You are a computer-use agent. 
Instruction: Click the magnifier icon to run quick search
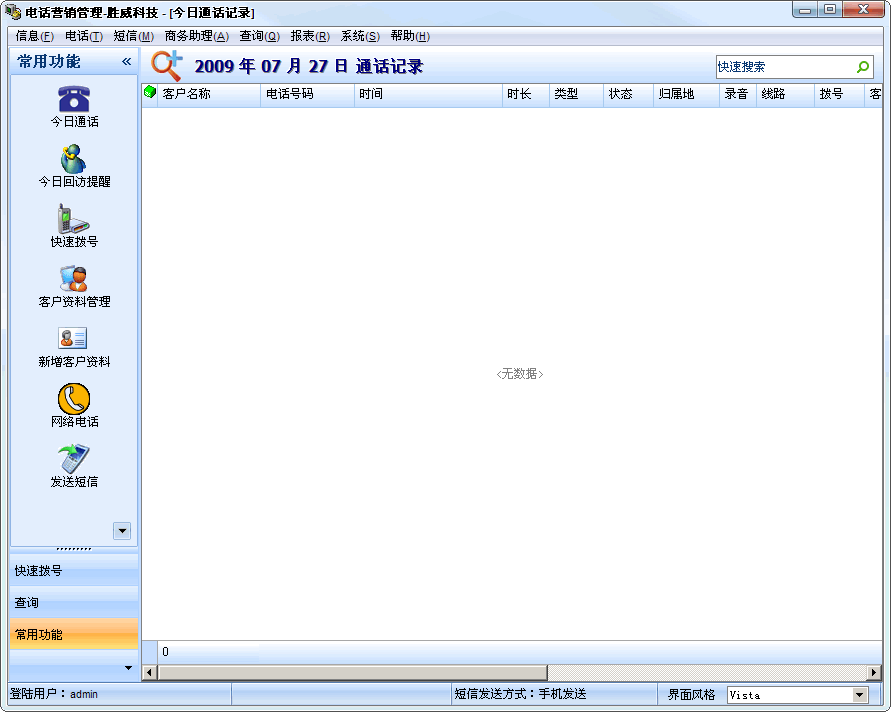click(862, 67)
